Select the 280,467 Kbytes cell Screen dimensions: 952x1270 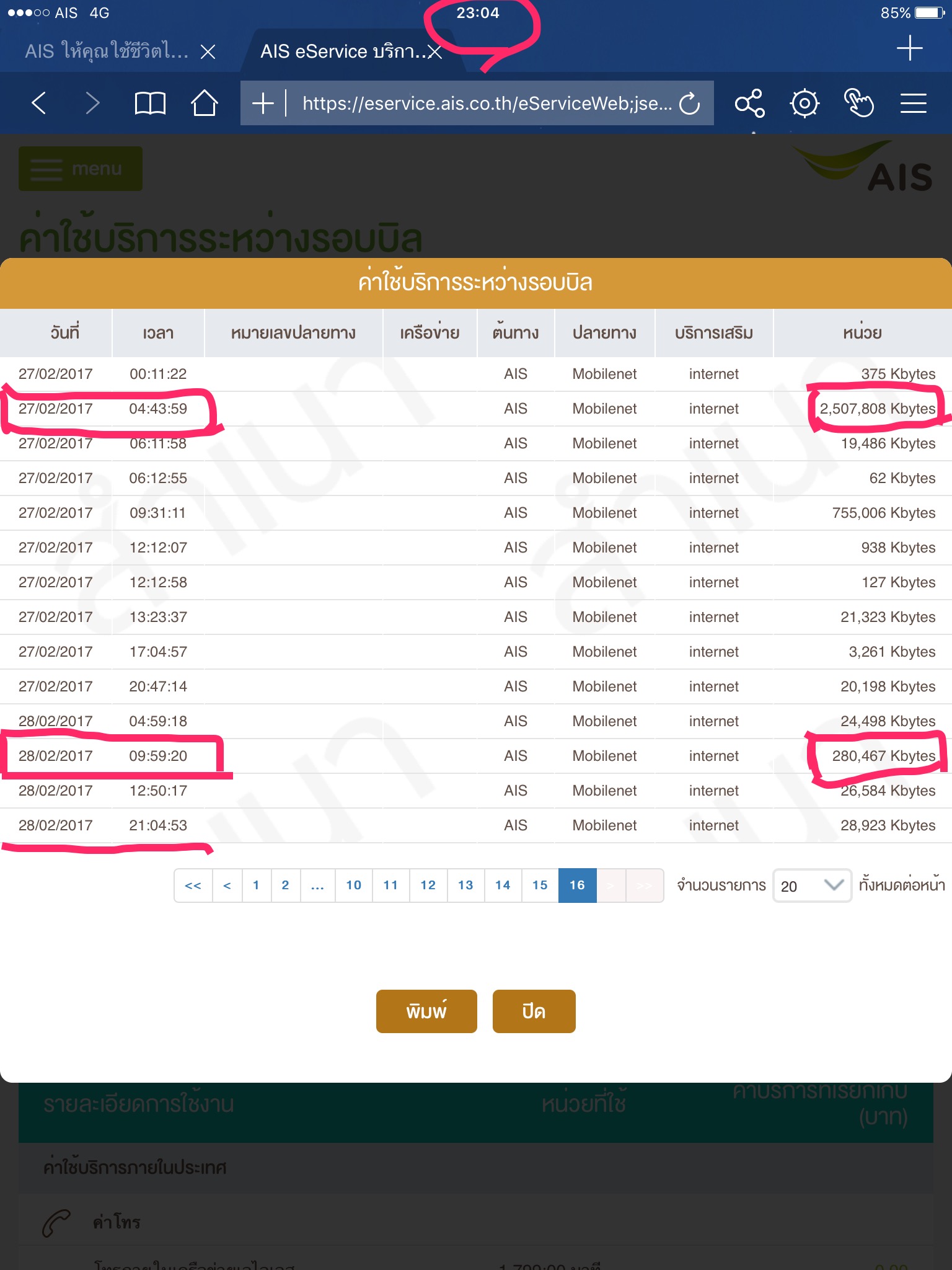[x=884, y=756]
